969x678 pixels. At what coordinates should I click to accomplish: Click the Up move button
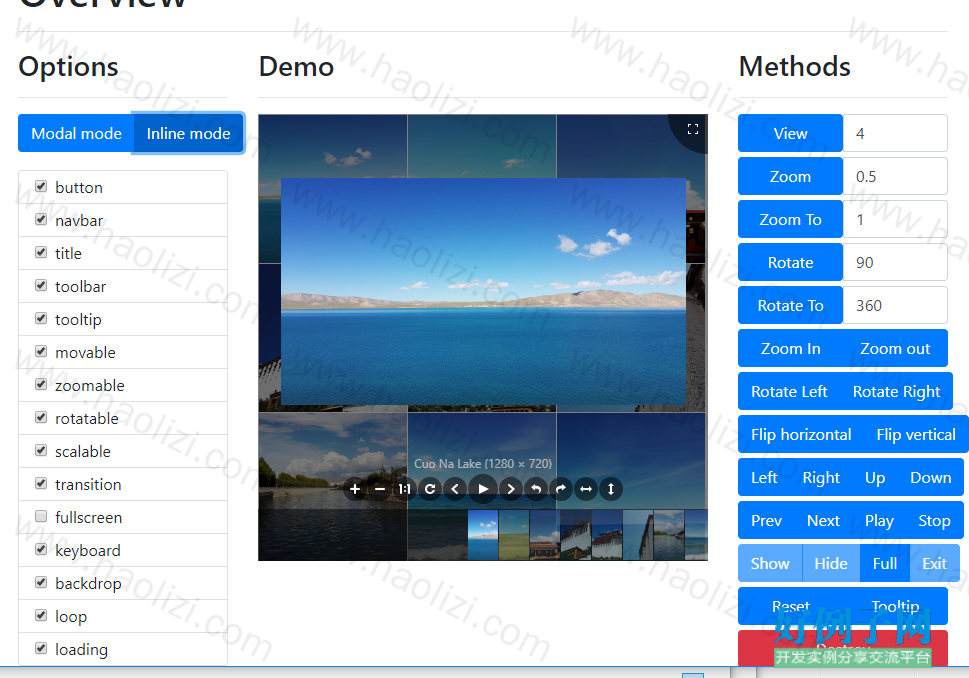[x=875, y=477]
